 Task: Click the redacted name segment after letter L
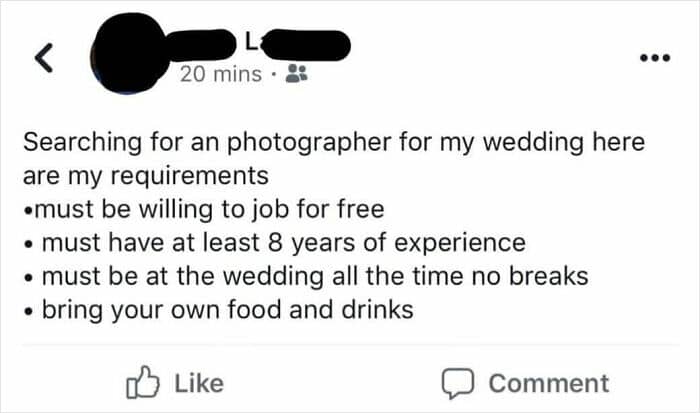(306, 45)
